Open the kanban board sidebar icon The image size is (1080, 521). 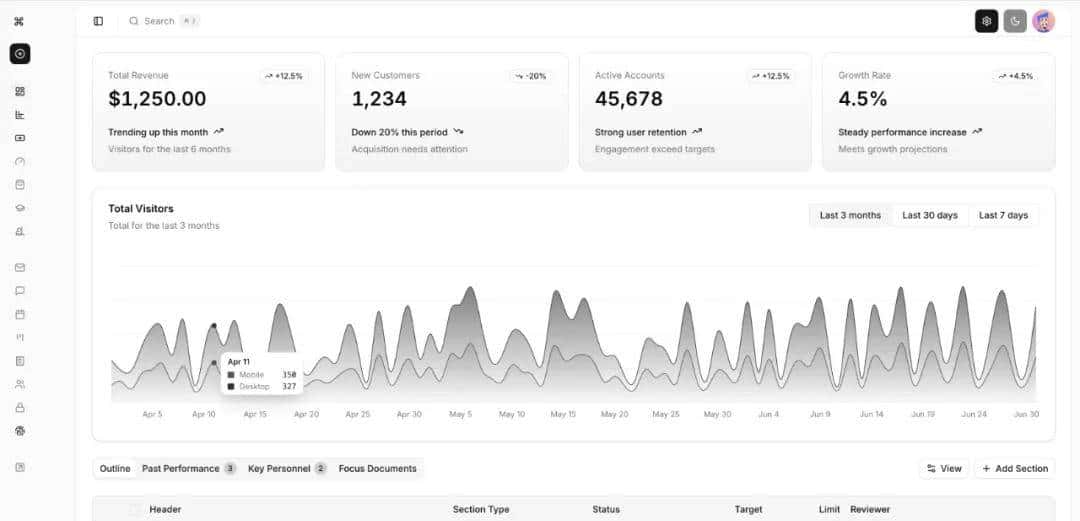[20, 337]
